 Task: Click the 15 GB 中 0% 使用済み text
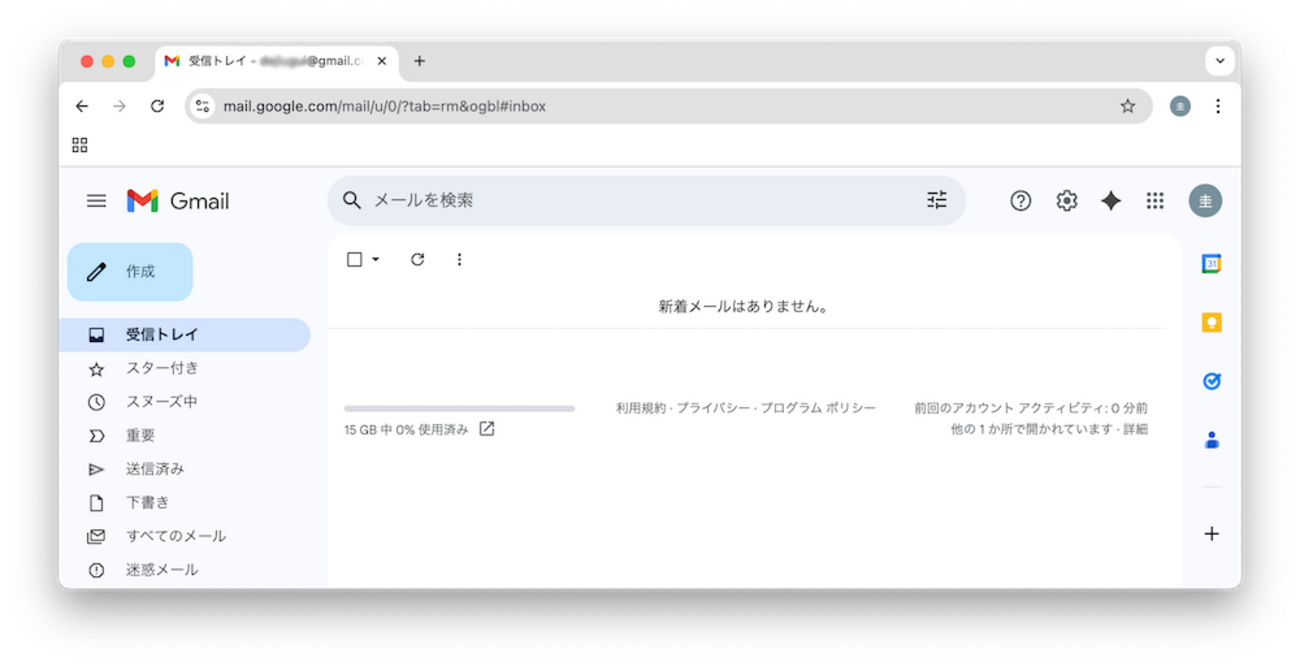click(x=406, y=429)
